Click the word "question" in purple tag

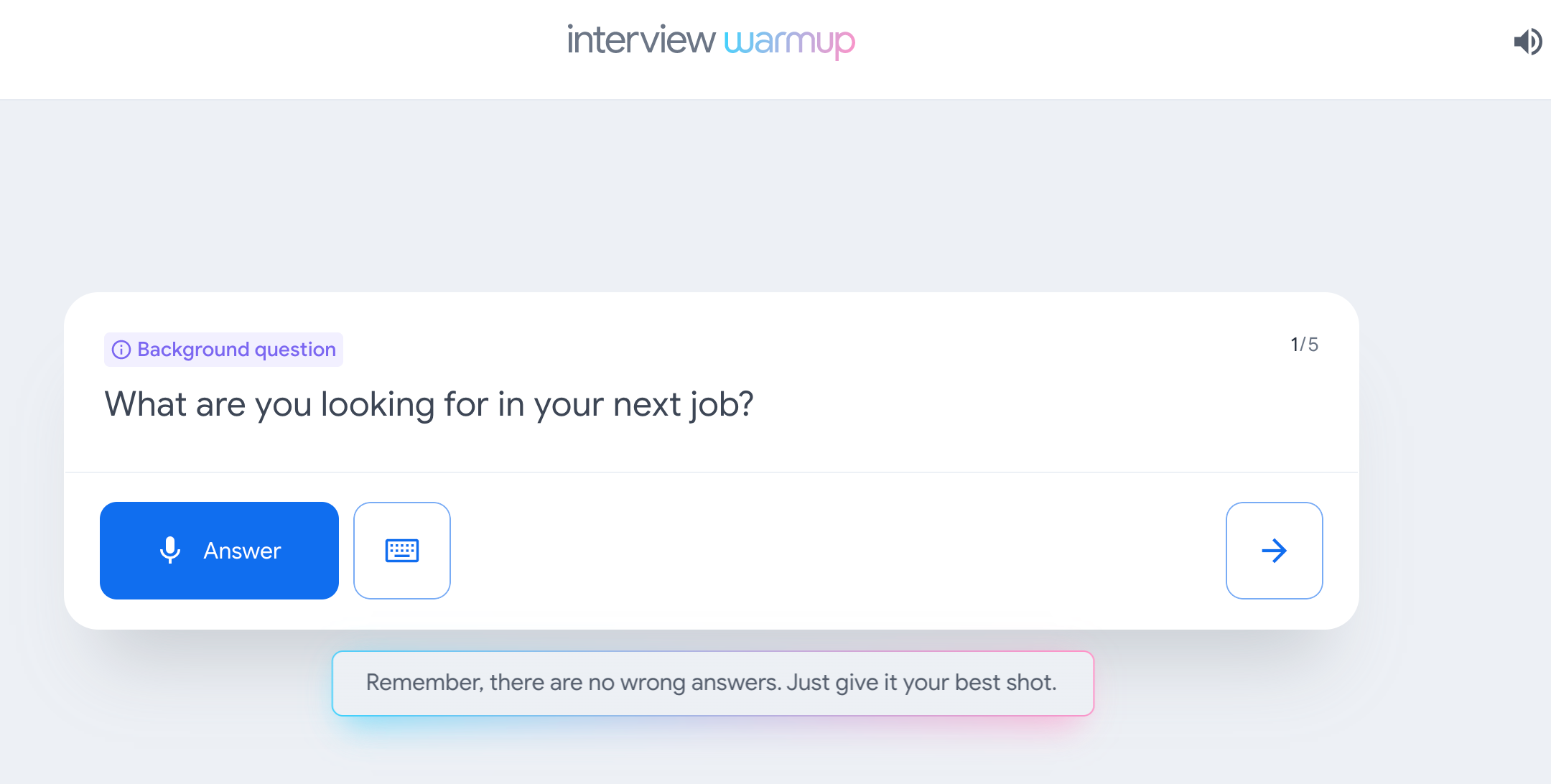point(295,350)
